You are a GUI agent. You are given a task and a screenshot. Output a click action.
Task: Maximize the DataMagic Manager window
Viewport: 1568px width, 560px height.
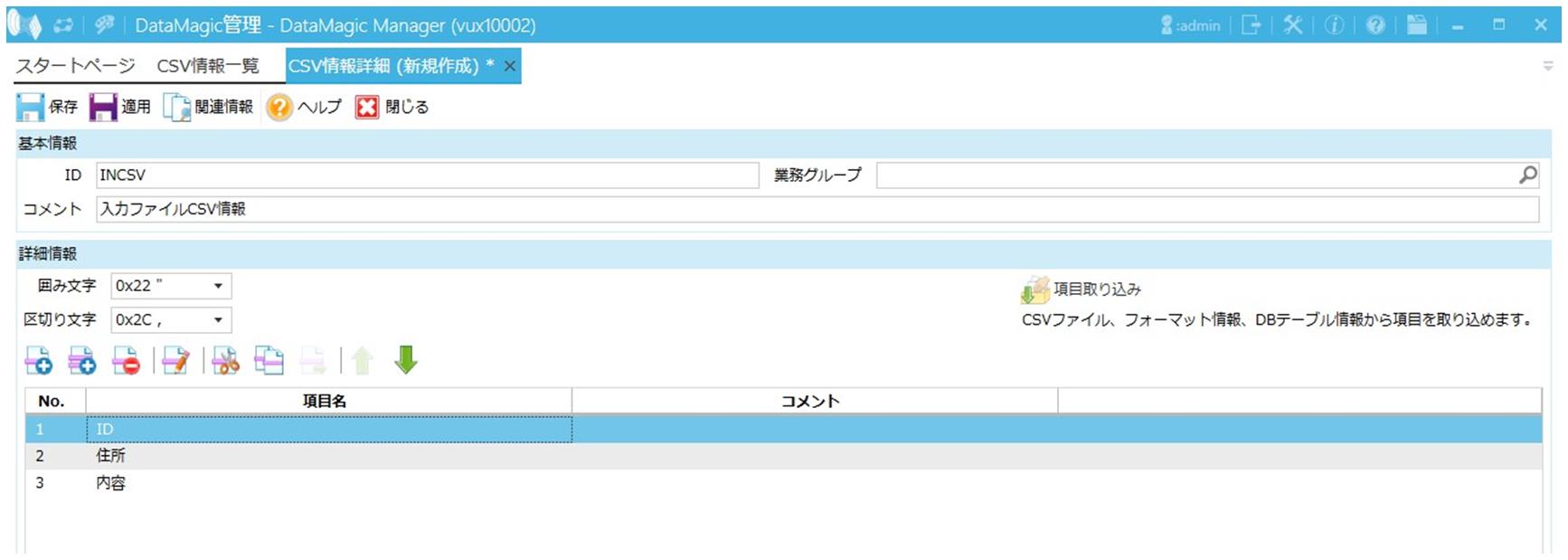point(1499,25)
